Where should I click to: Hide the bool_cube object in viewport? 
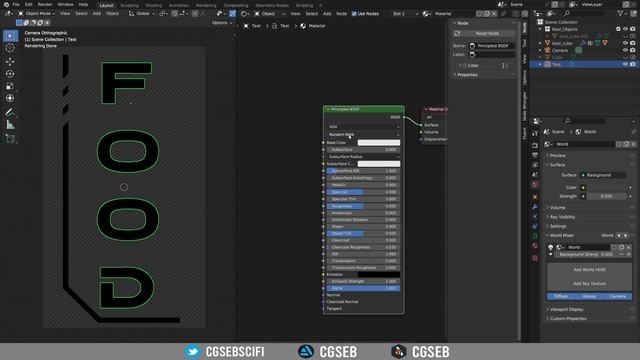(625, 43)
